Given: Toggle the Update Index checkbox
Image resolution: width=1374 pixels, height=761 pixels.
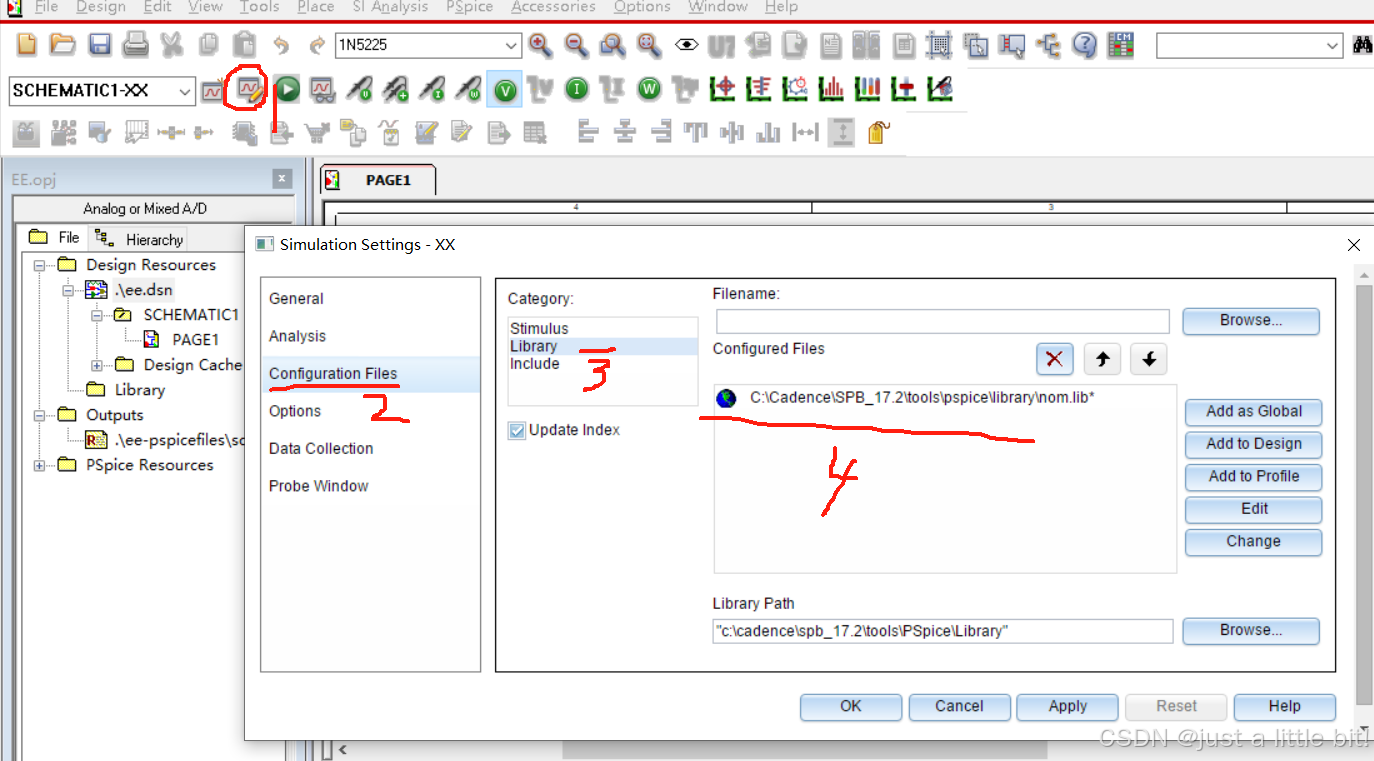Looking at the screenshot, I should (x=516, y=430).
